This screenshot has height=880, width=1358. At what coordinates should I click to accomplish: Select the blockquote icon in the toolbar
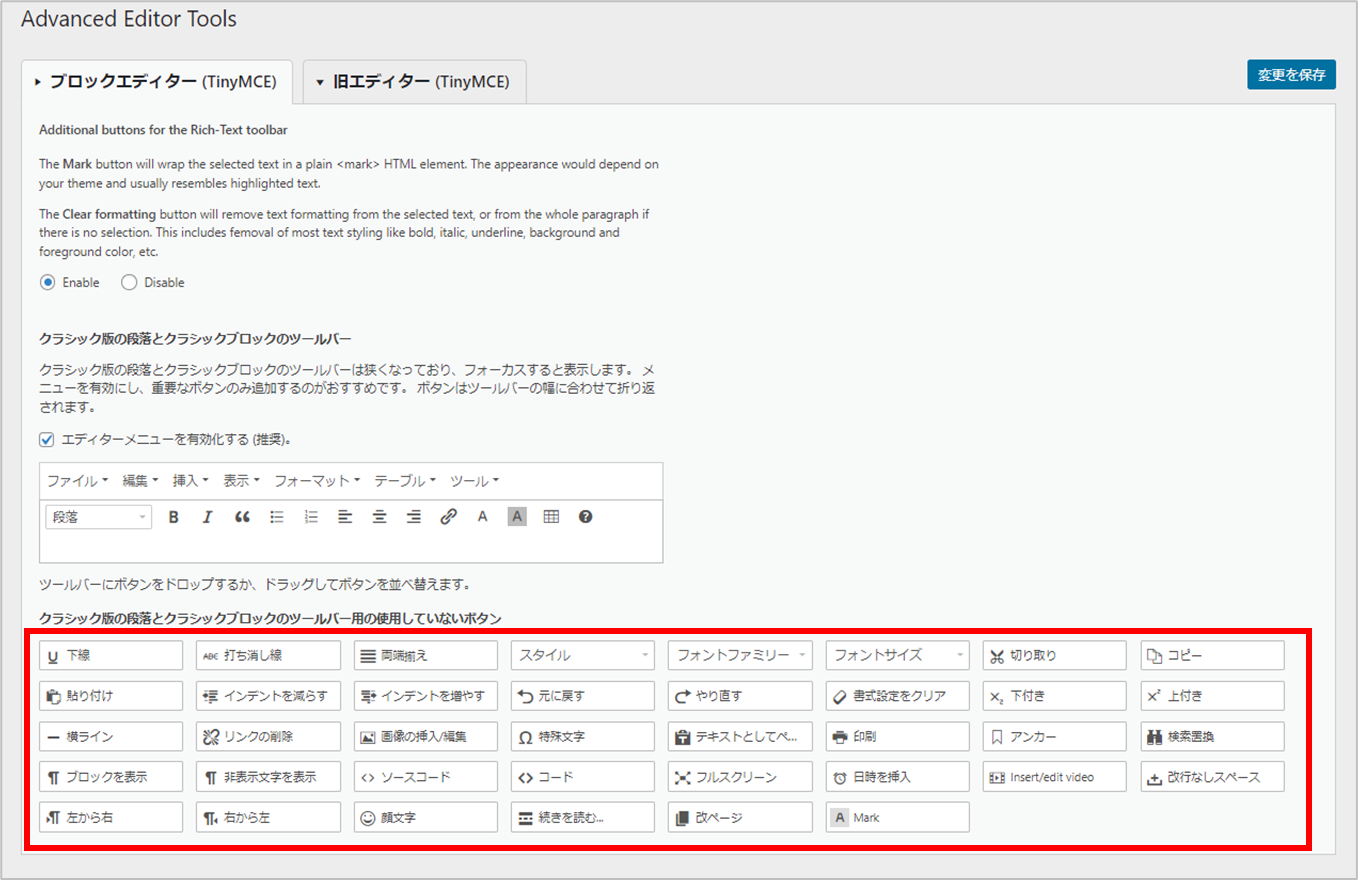click(x=242, y=516)
